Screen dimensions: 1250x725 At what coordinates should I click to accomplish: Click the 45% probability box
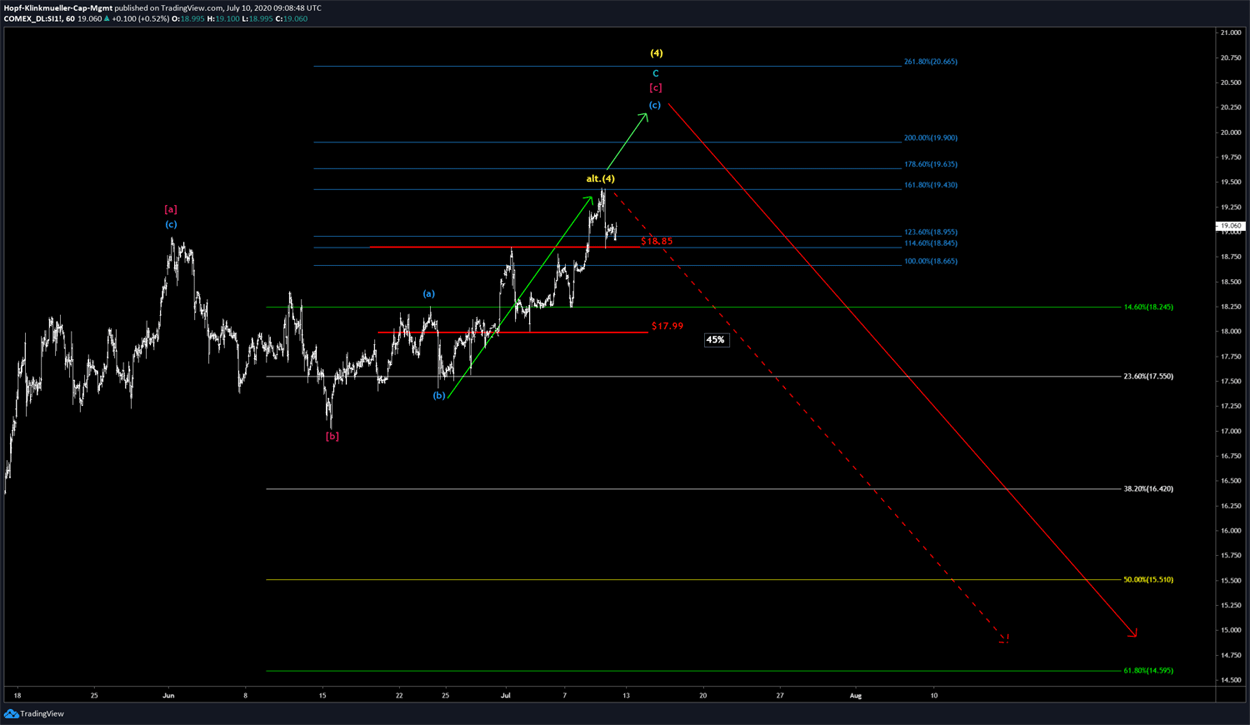[x=716, y=340]
